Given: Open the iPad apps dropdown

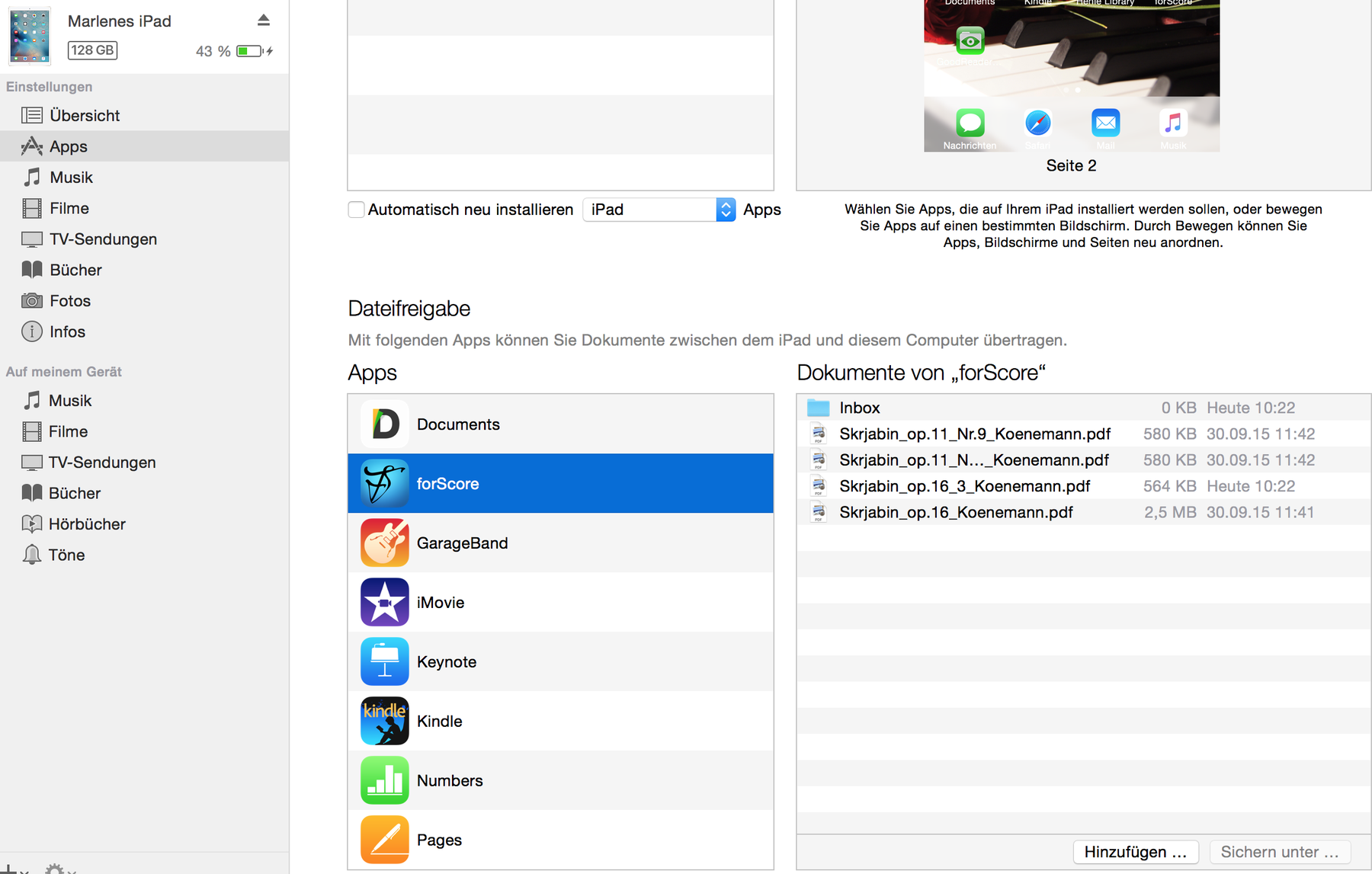Looking at the screenshot, I should coord(659,210).
